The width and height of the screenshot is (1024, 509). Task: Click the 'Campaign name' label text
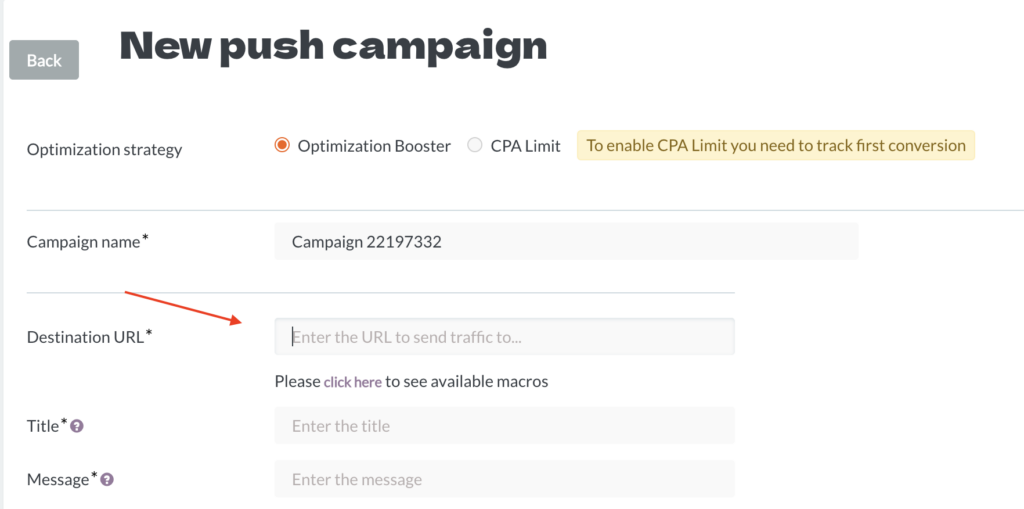pyautogui.click(x=84, y=242)
